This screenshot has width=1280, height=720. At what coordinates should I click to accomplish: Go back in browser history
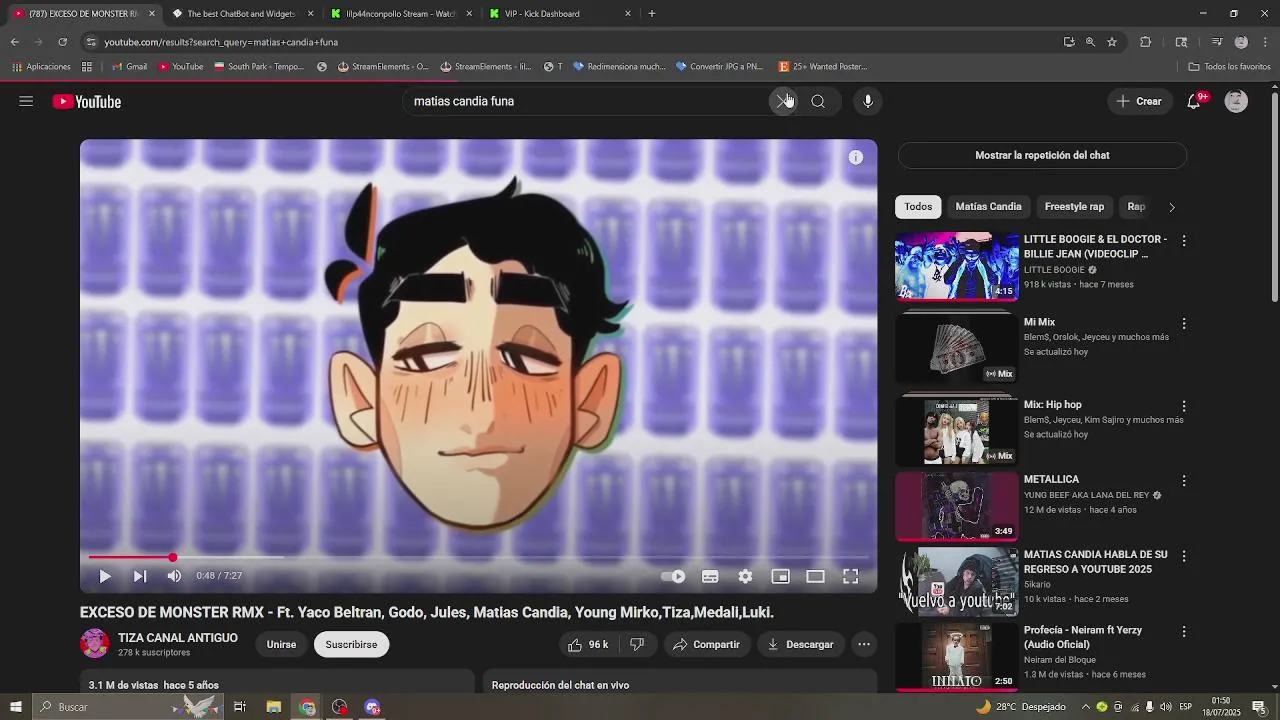14,42
